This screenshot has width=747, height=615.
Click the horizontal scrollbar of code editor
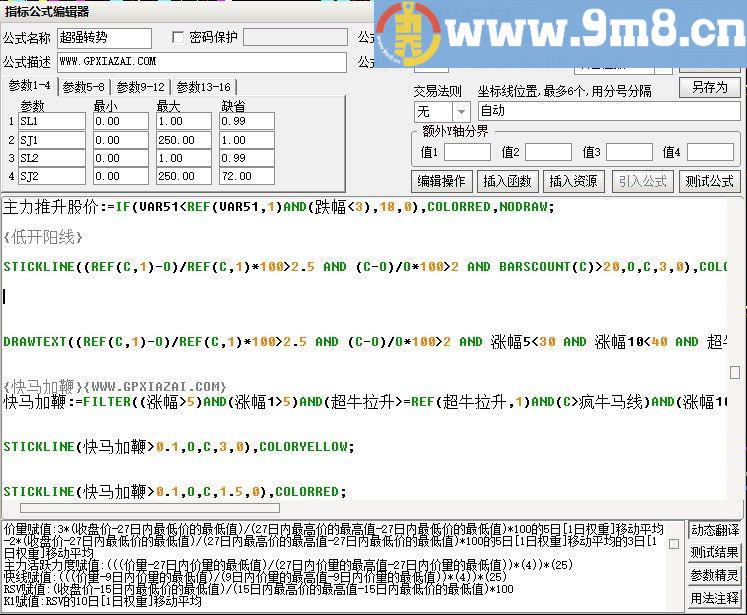tap(150, 508)
